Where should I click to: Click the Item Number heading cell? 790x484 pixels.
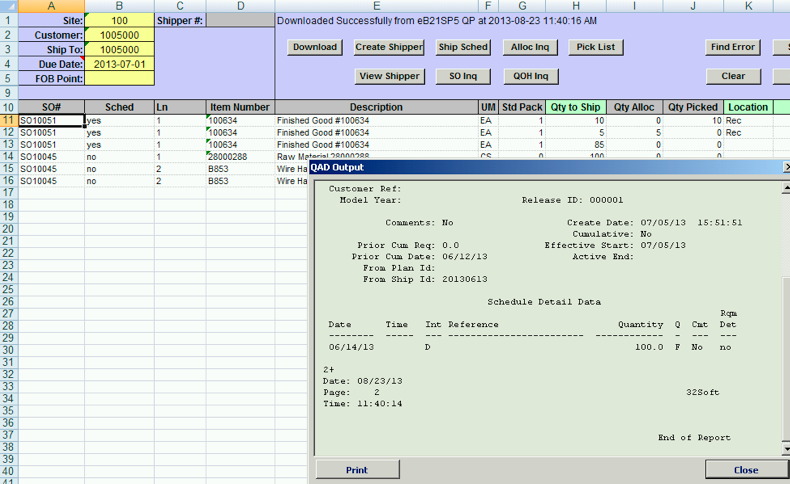click(x=240, y=107)
